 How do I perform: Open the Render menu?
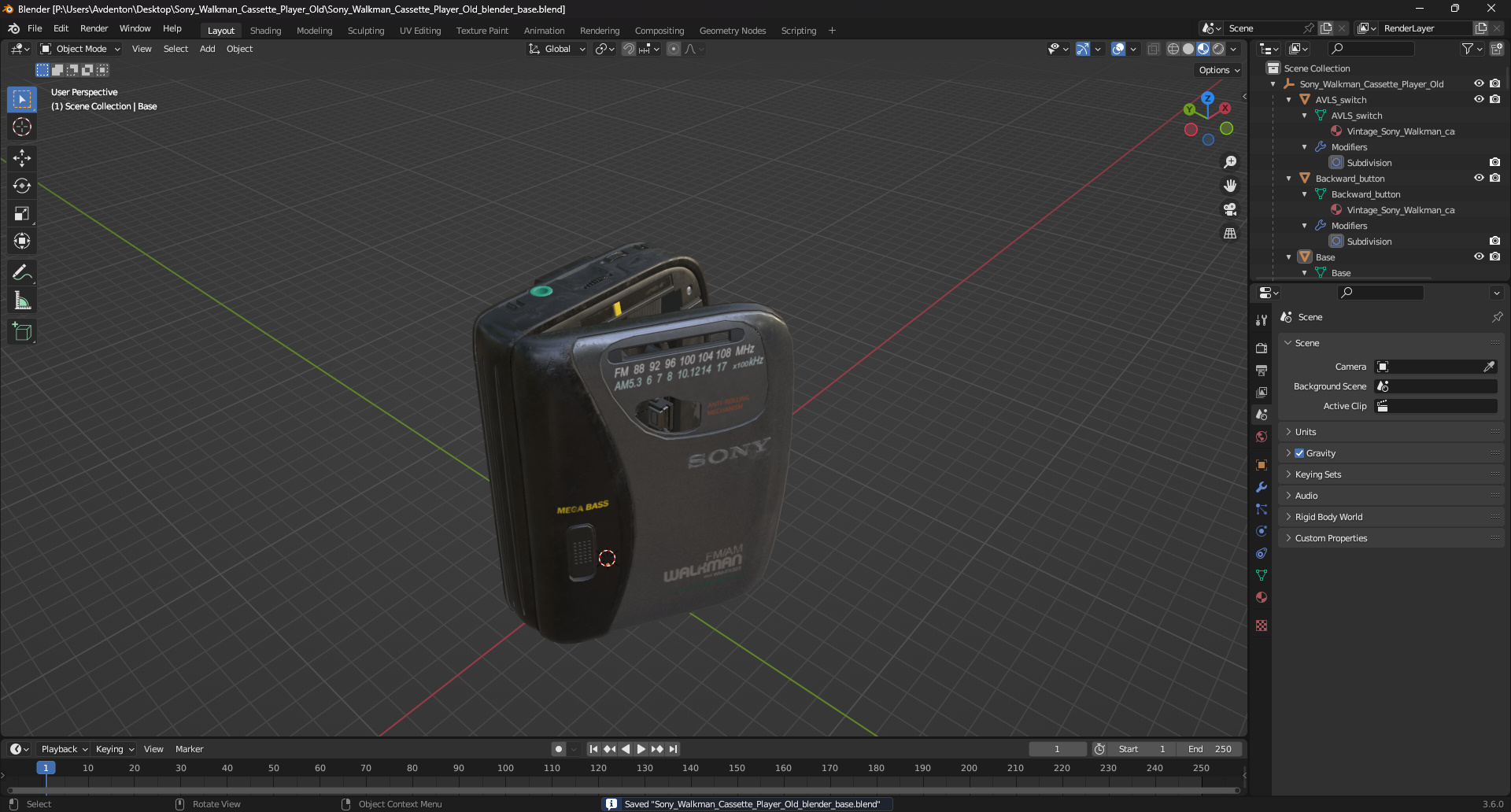click(x=94, y=28)
